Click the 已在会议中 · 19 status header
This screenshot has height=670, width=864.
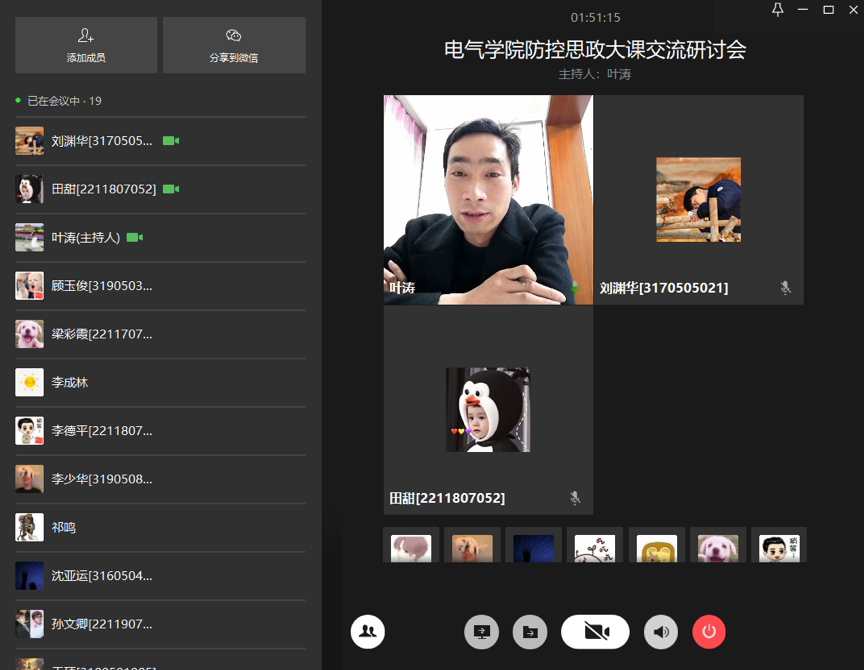click(x=58, y=101)
